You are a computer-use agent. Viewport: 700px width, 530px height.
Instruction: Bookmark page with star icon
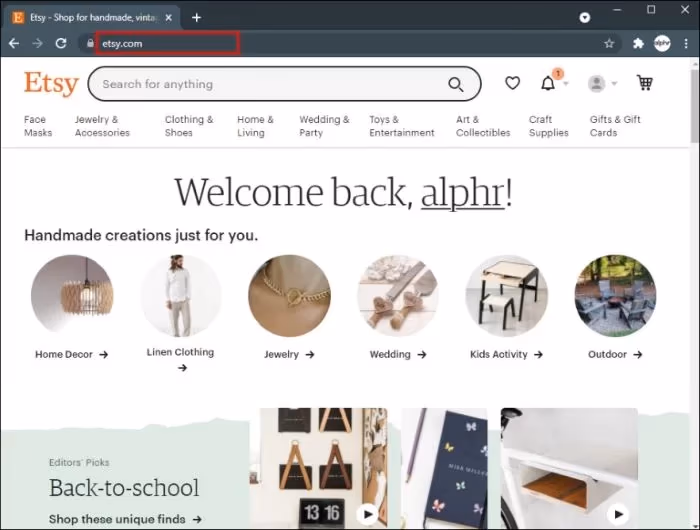coord(609,43)
